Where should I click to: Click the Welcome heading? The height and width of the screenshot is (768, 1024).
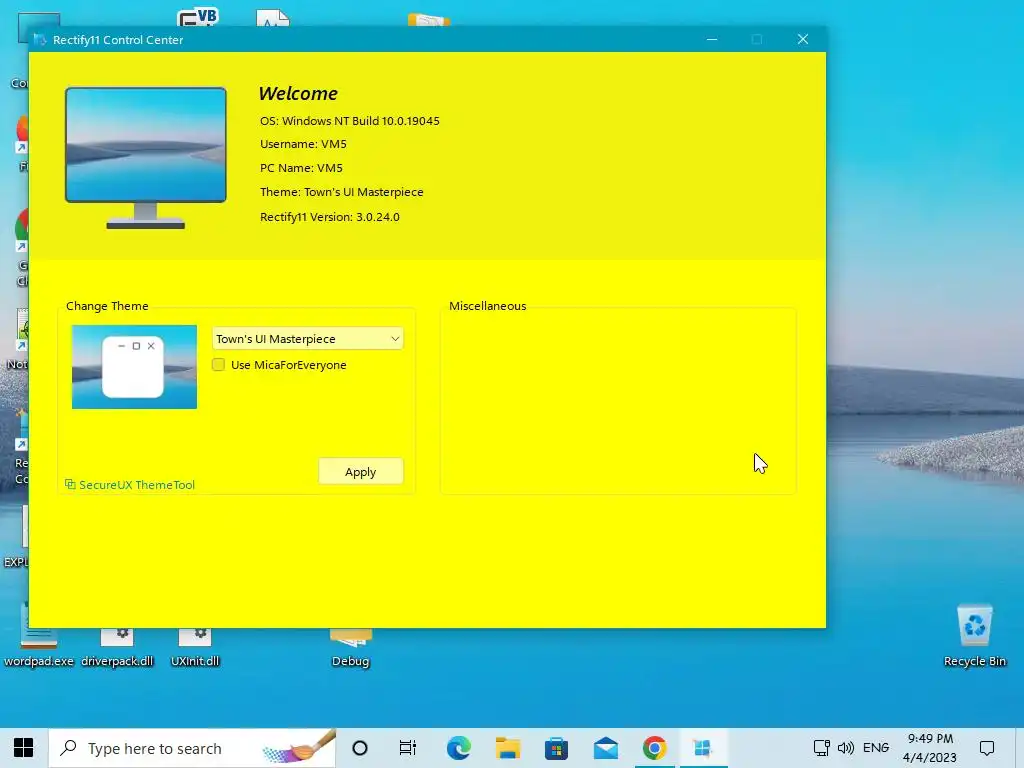298,93
